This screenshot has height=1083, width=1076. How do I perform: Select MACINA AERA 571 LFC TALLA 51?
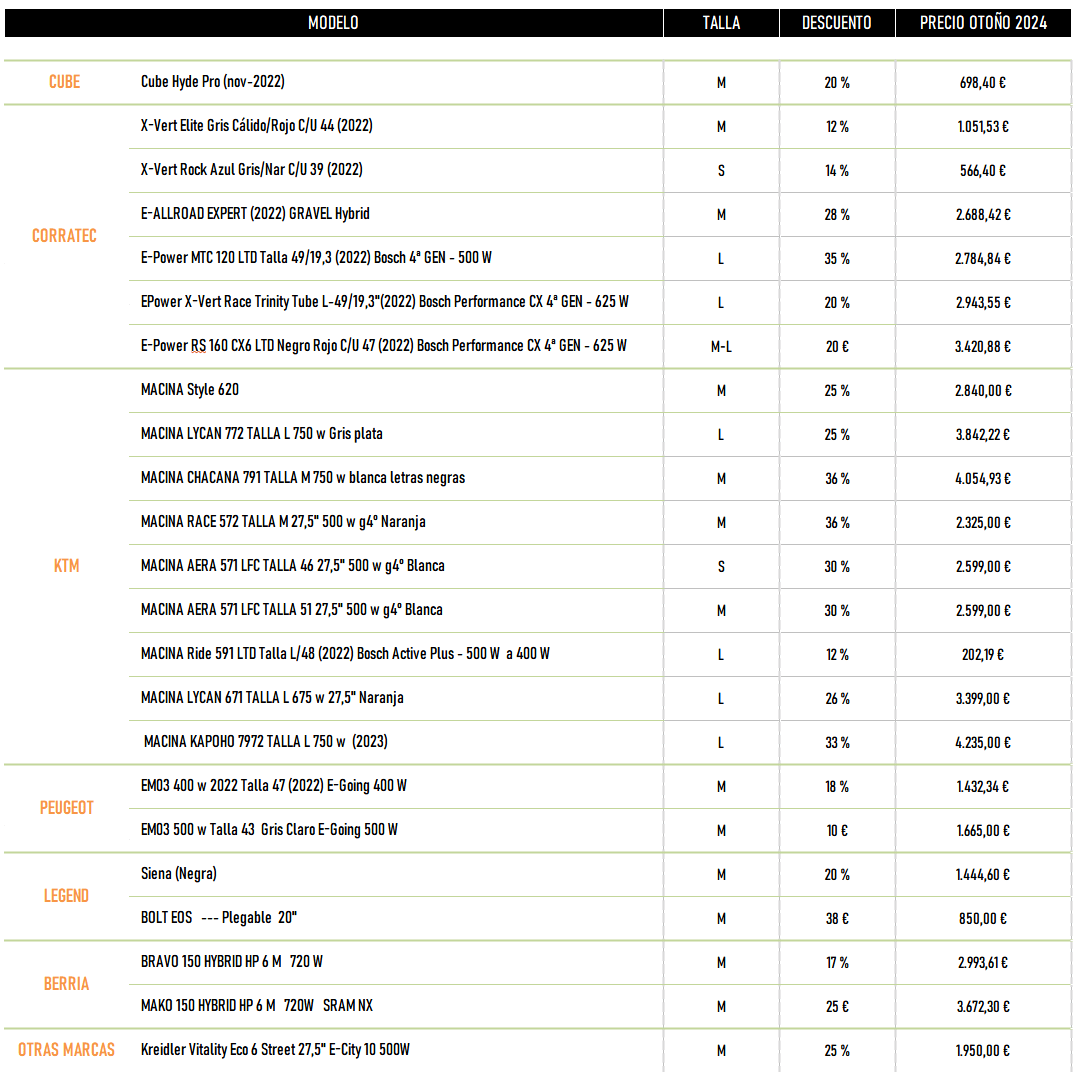click(x=291, y=610)
